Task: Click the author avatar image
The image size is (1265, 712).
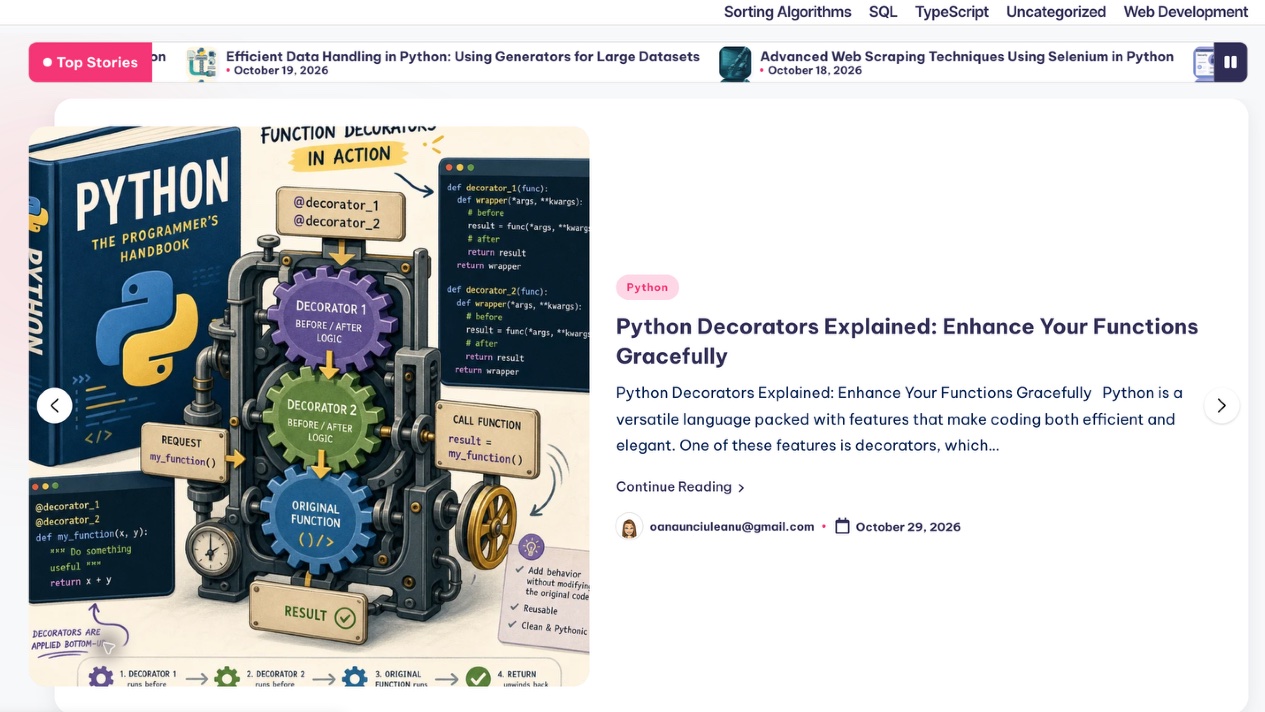Action: click(x=629, y=527)
